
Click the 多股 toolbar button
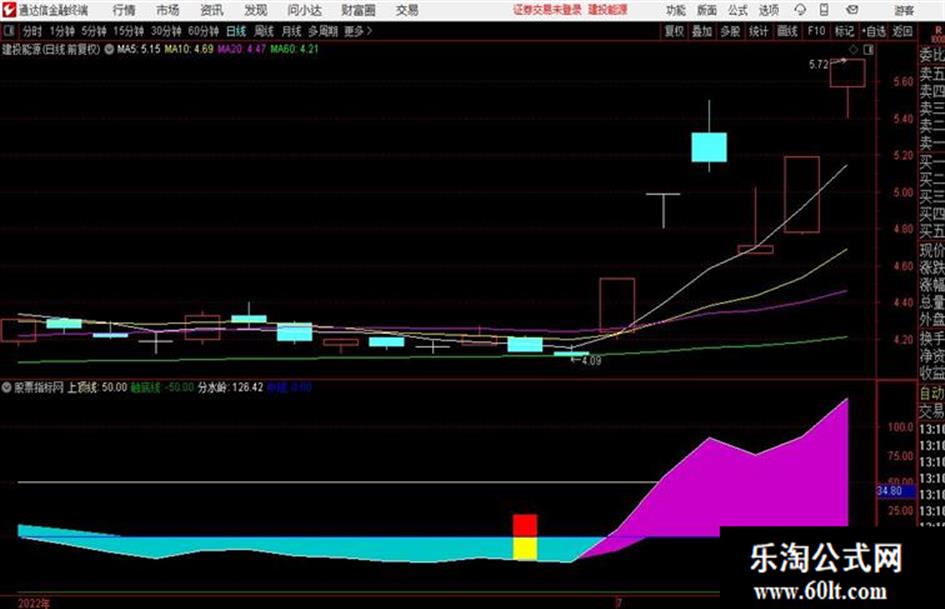[x=730, y=31]
